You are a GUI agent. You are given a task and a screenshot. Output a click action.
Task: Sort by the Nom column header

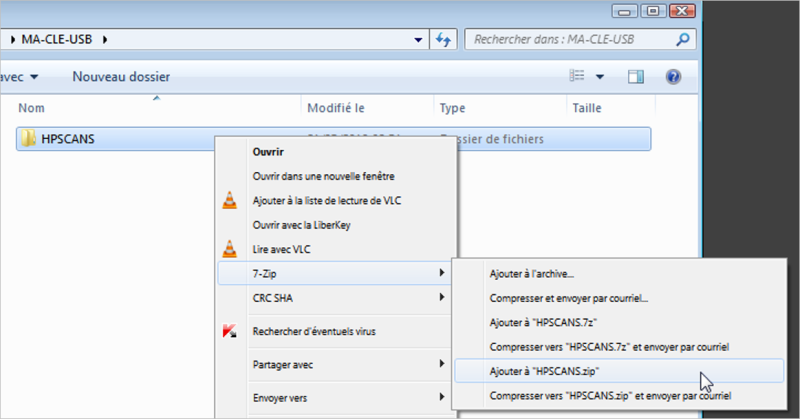(31, 108)
